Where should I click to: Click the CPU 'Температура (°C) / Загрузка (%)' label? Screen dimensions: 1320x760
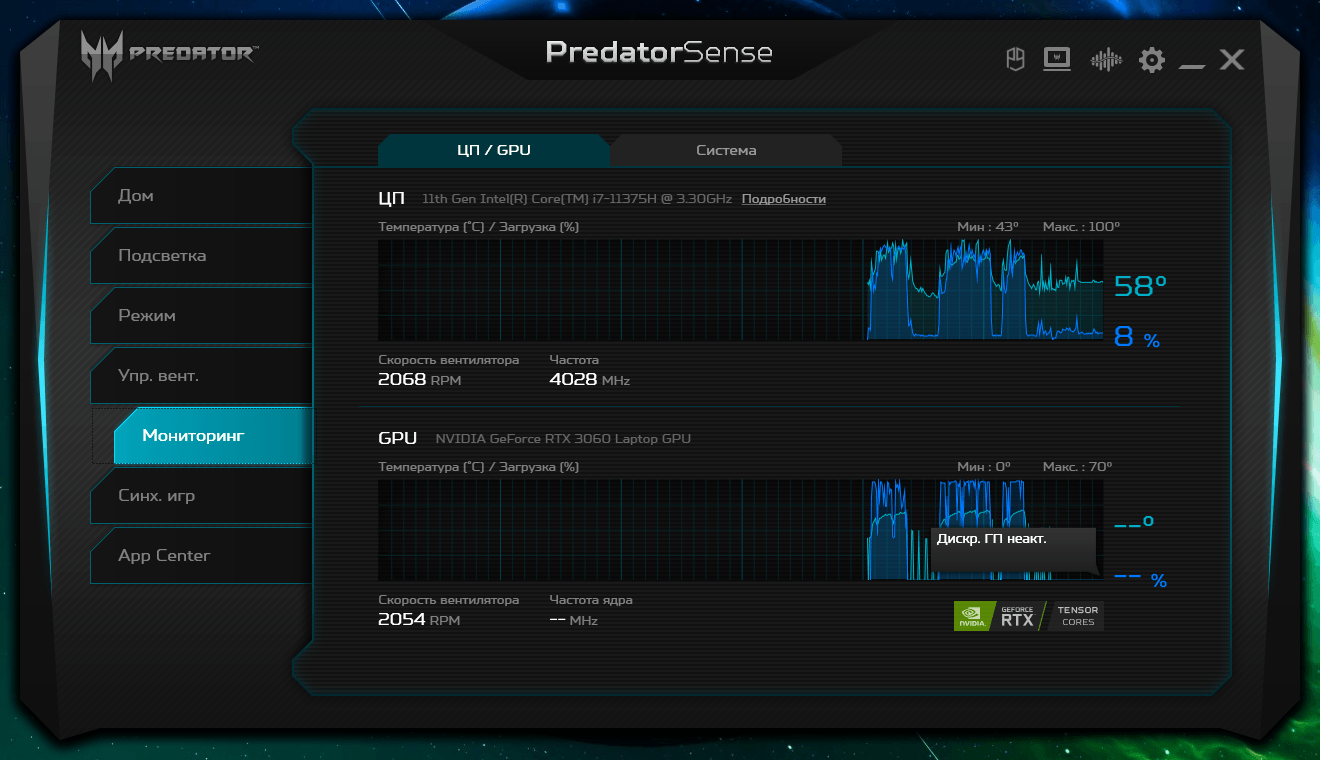click(x=479, y=227)
